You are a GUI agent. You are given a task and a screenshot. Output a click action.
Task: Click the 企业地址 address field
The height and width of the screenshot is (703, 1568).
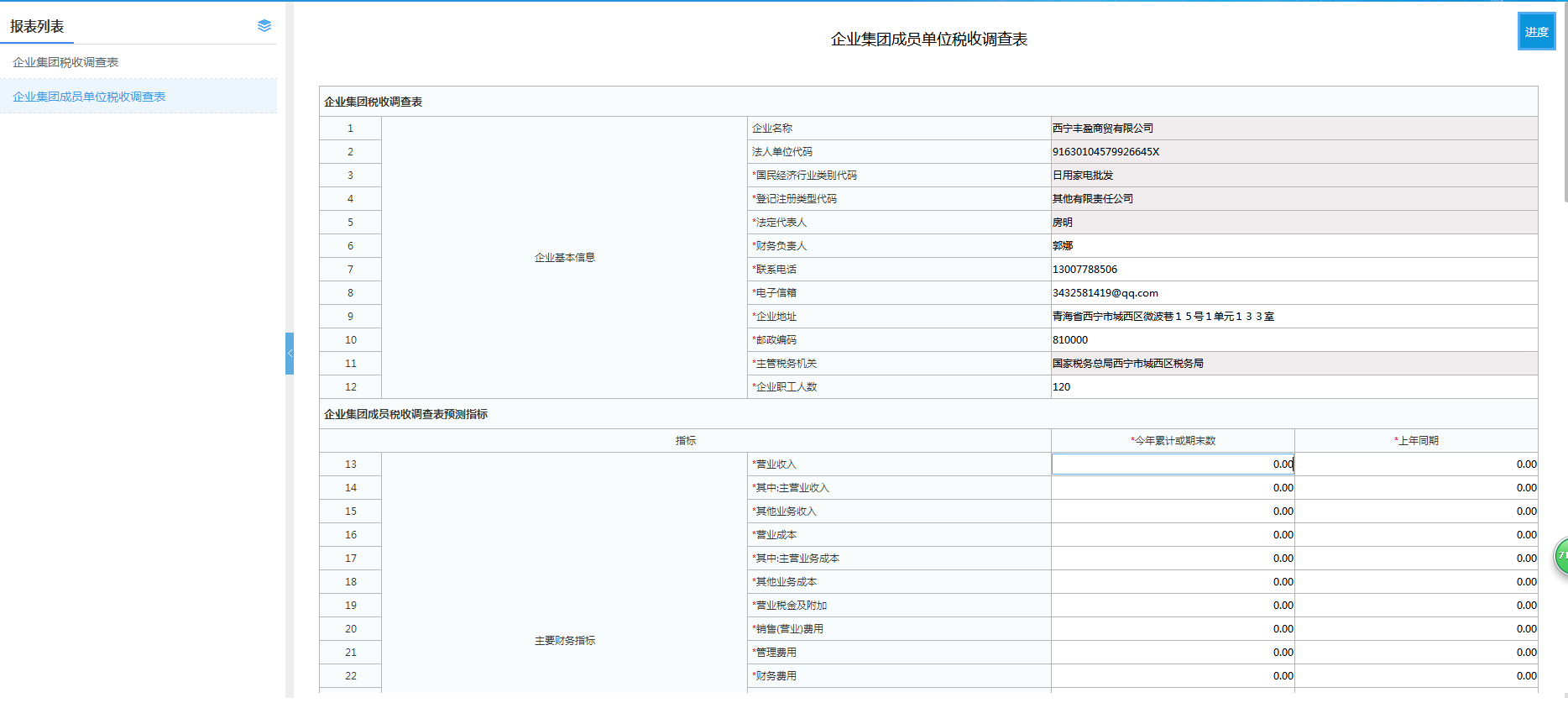(1293, 317)
